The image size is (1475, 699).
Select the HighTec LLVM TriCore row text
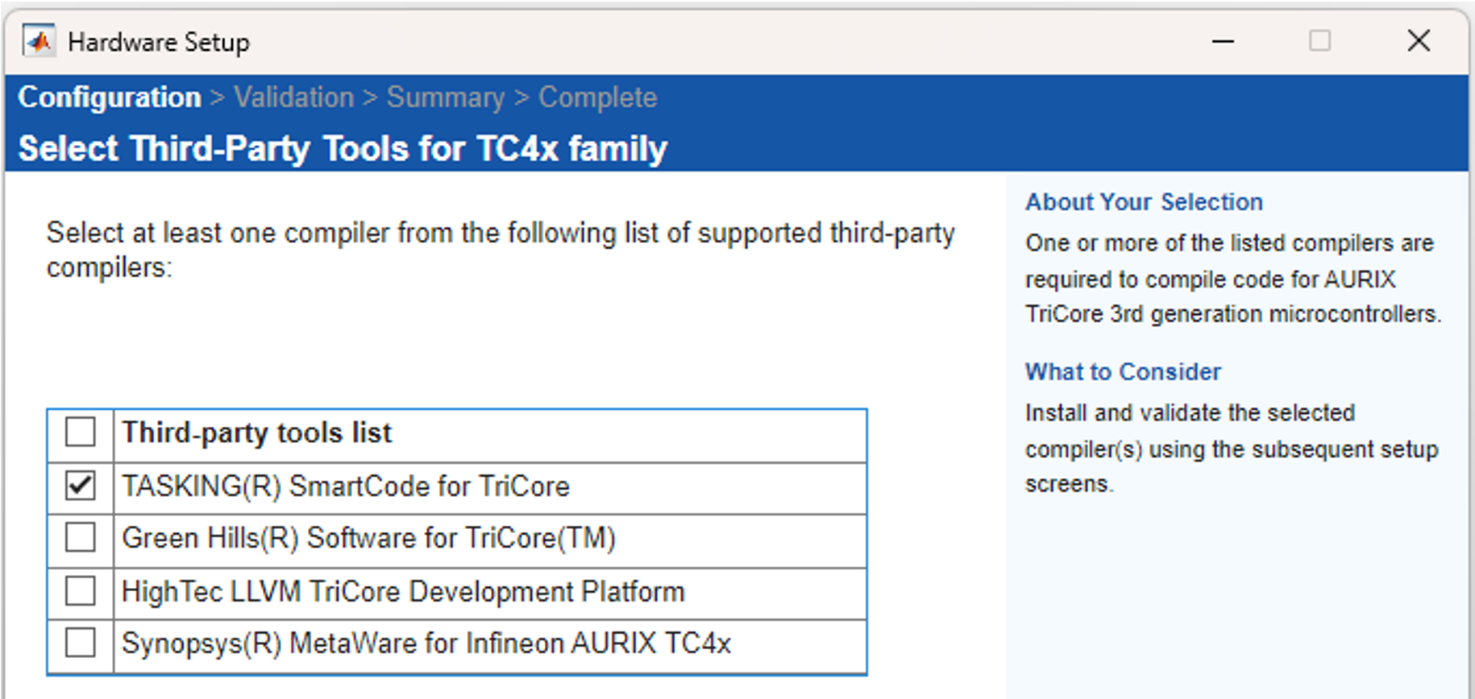pos(403,591)
